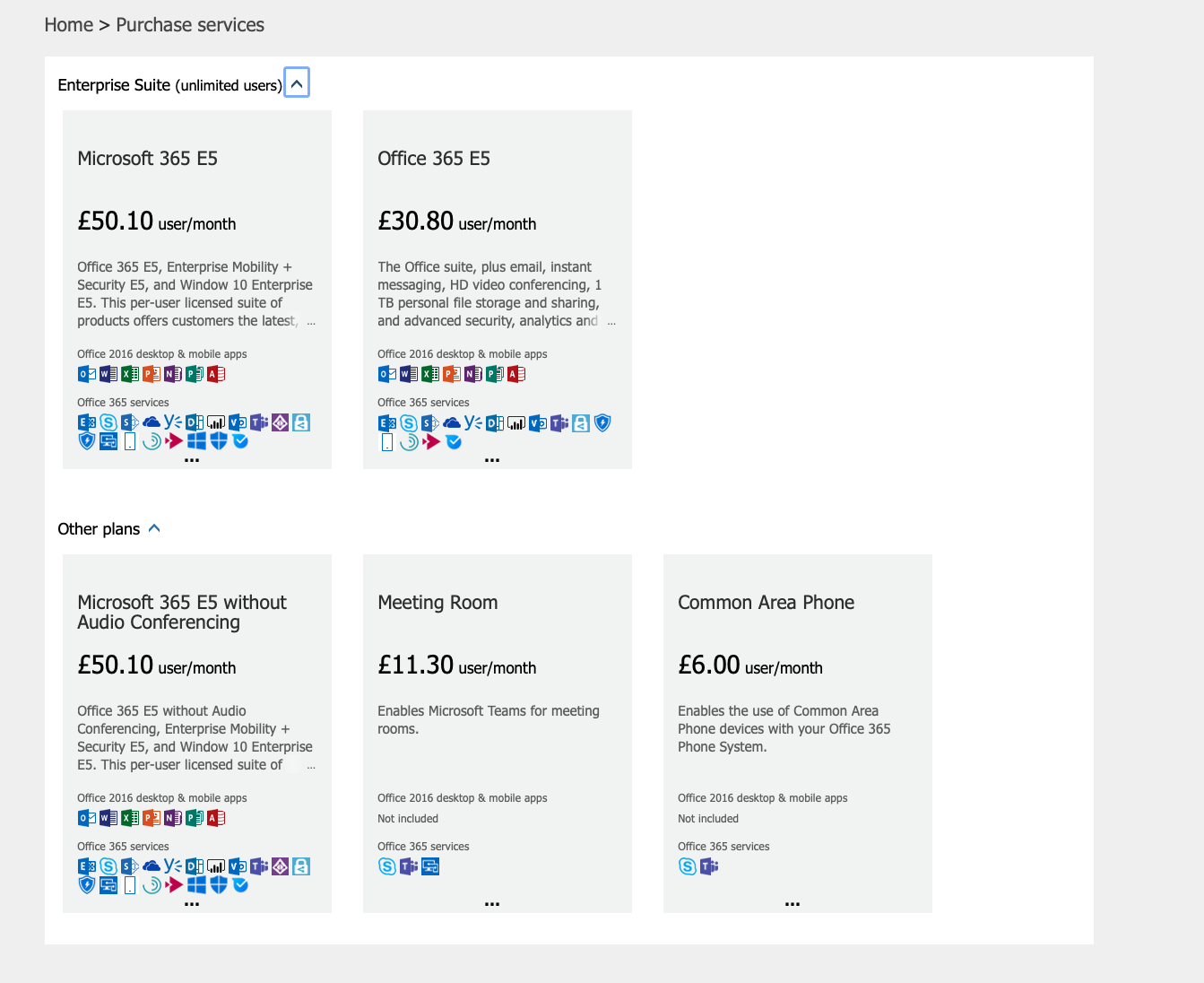1204x983 pixels.
Task: Click the Teams icon in Office 365 E5 card
Action: (x=559, y=422)
